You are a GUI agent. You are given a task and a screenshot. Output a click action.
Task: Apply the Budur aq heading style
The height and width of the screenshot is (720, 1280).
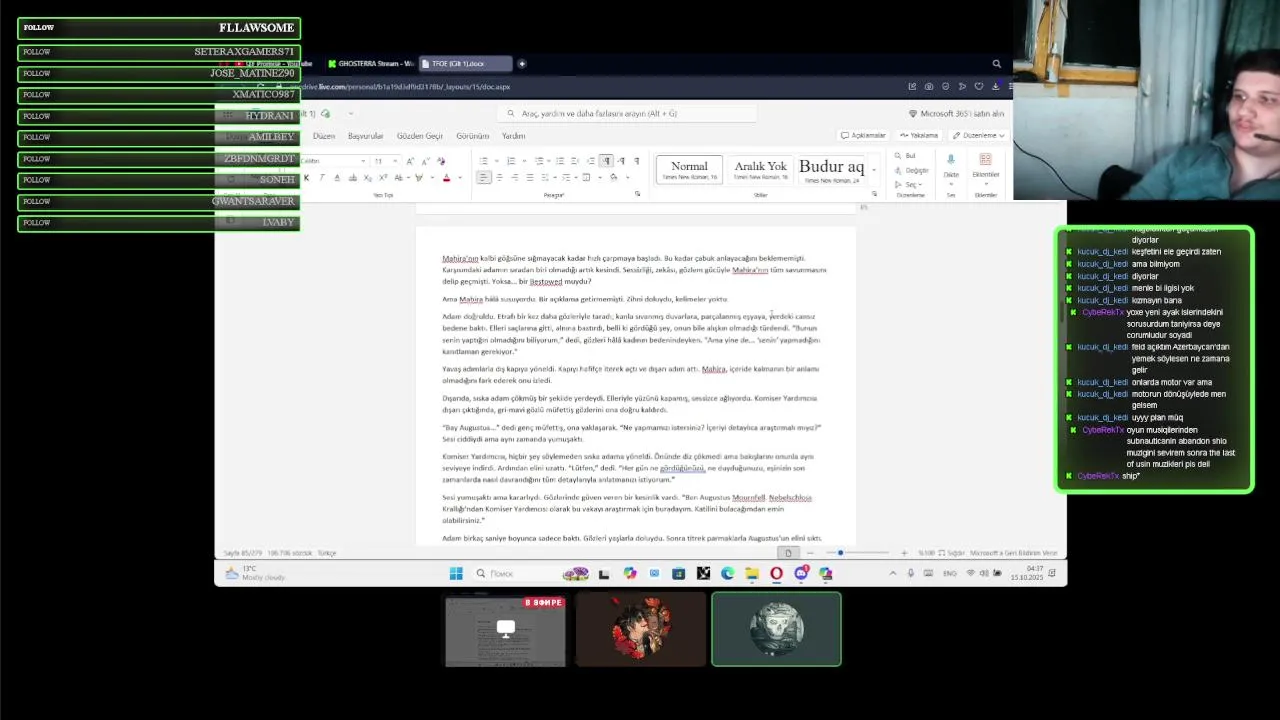coord(831,169)
